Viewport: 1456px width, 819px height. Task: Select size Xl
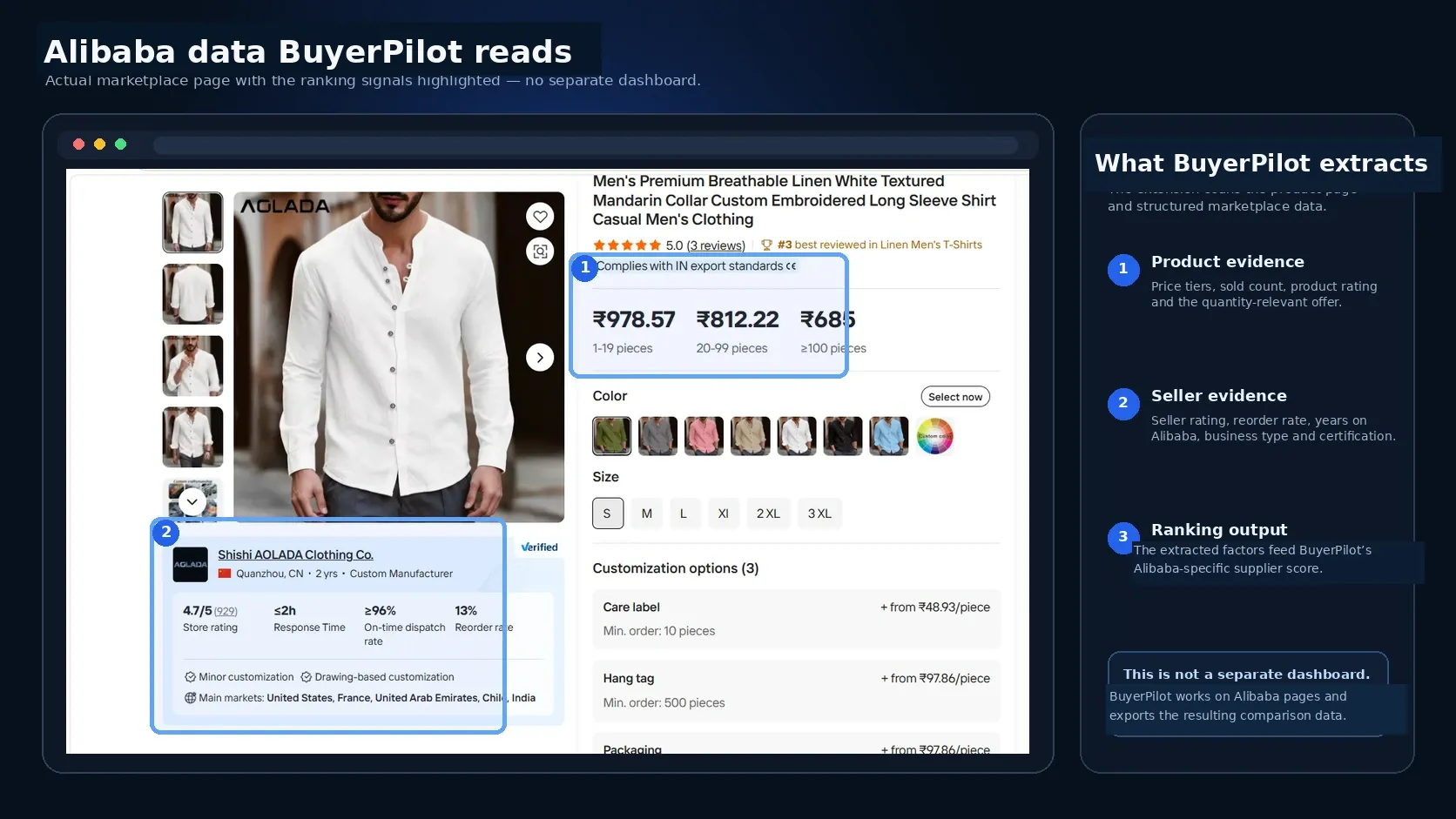(723, 514)
